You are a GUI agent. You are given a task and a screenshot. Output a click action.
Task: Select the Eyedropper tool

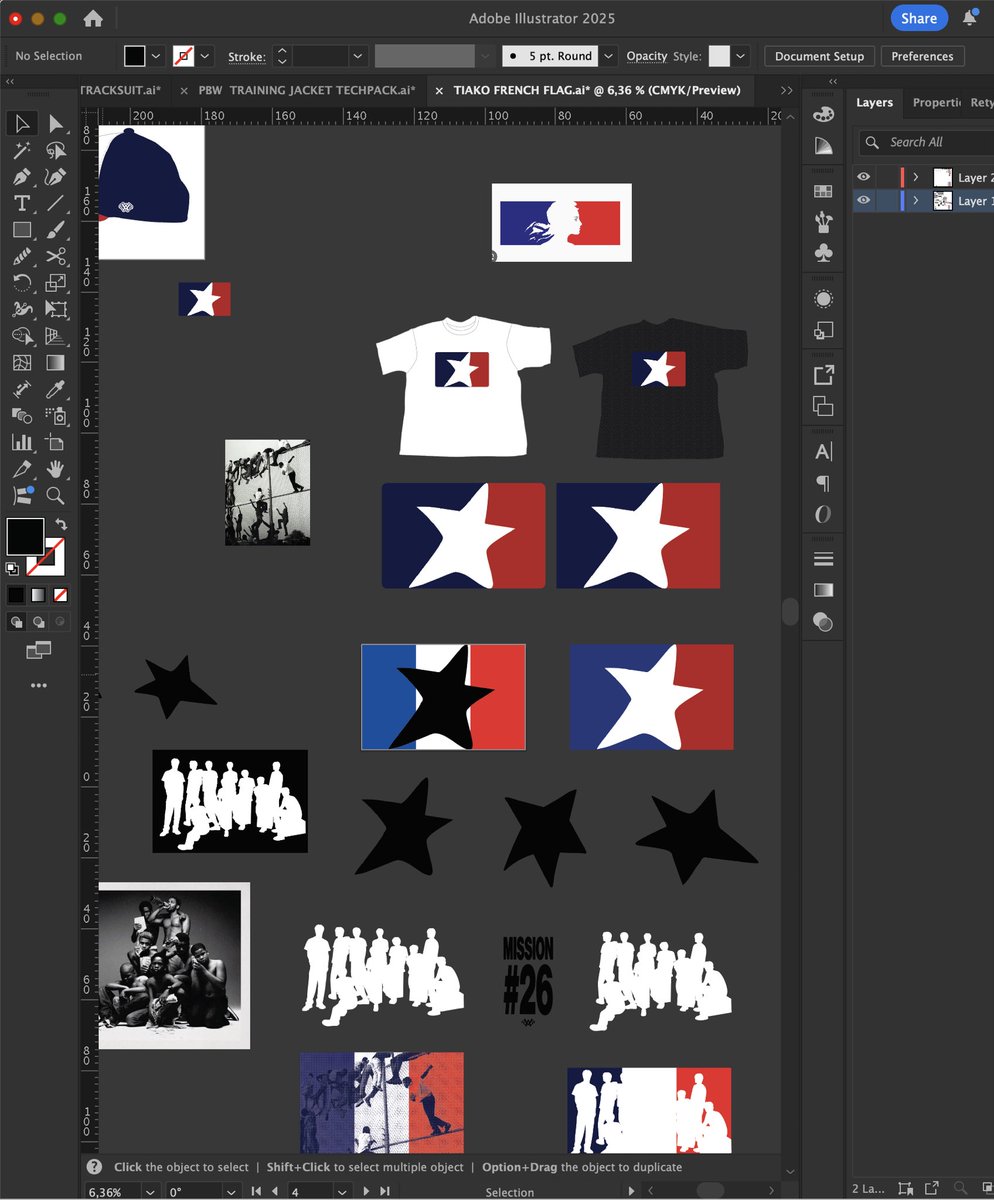[x=56, y=389]
